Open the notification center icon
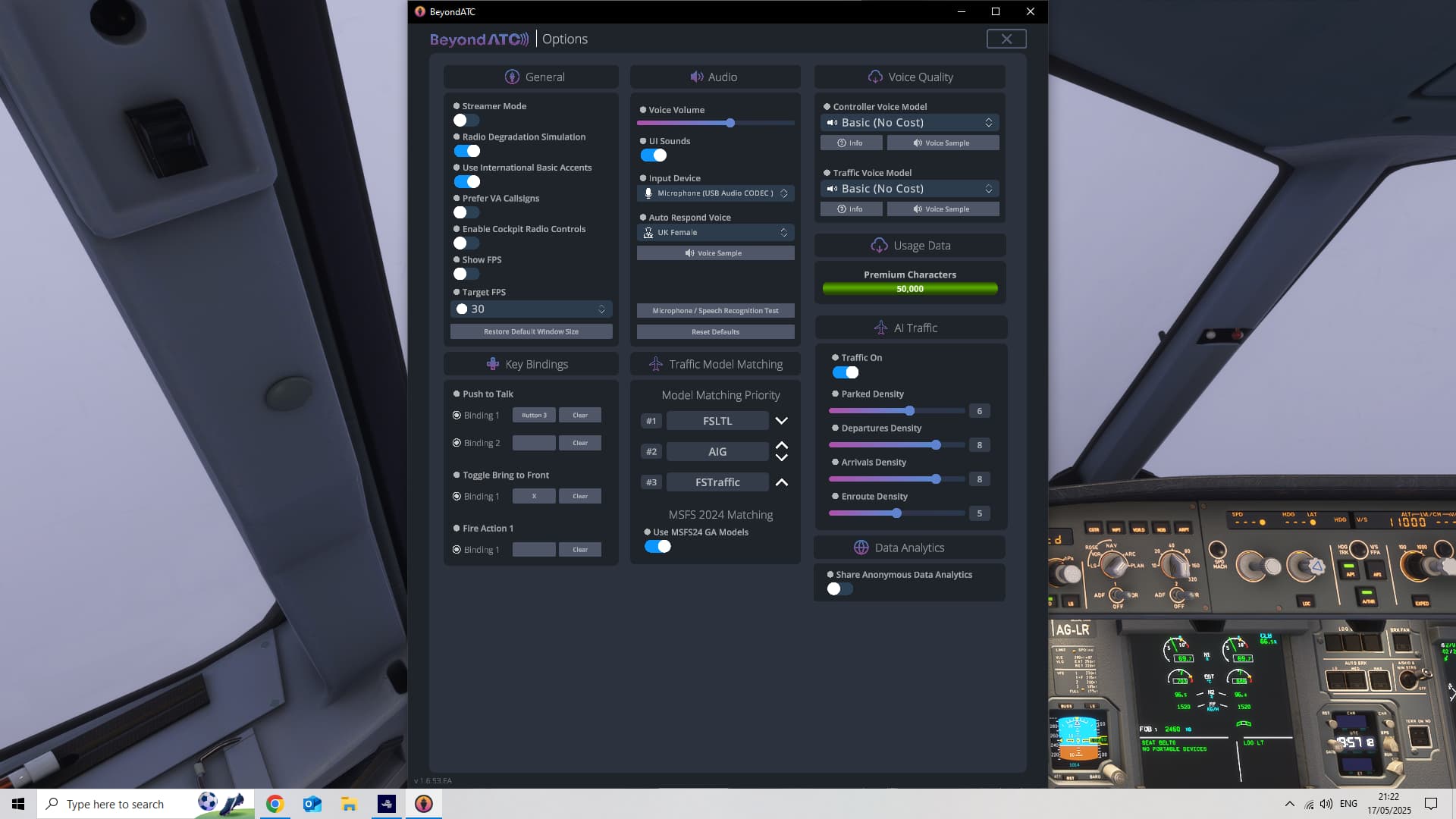 pos(1431,804)
